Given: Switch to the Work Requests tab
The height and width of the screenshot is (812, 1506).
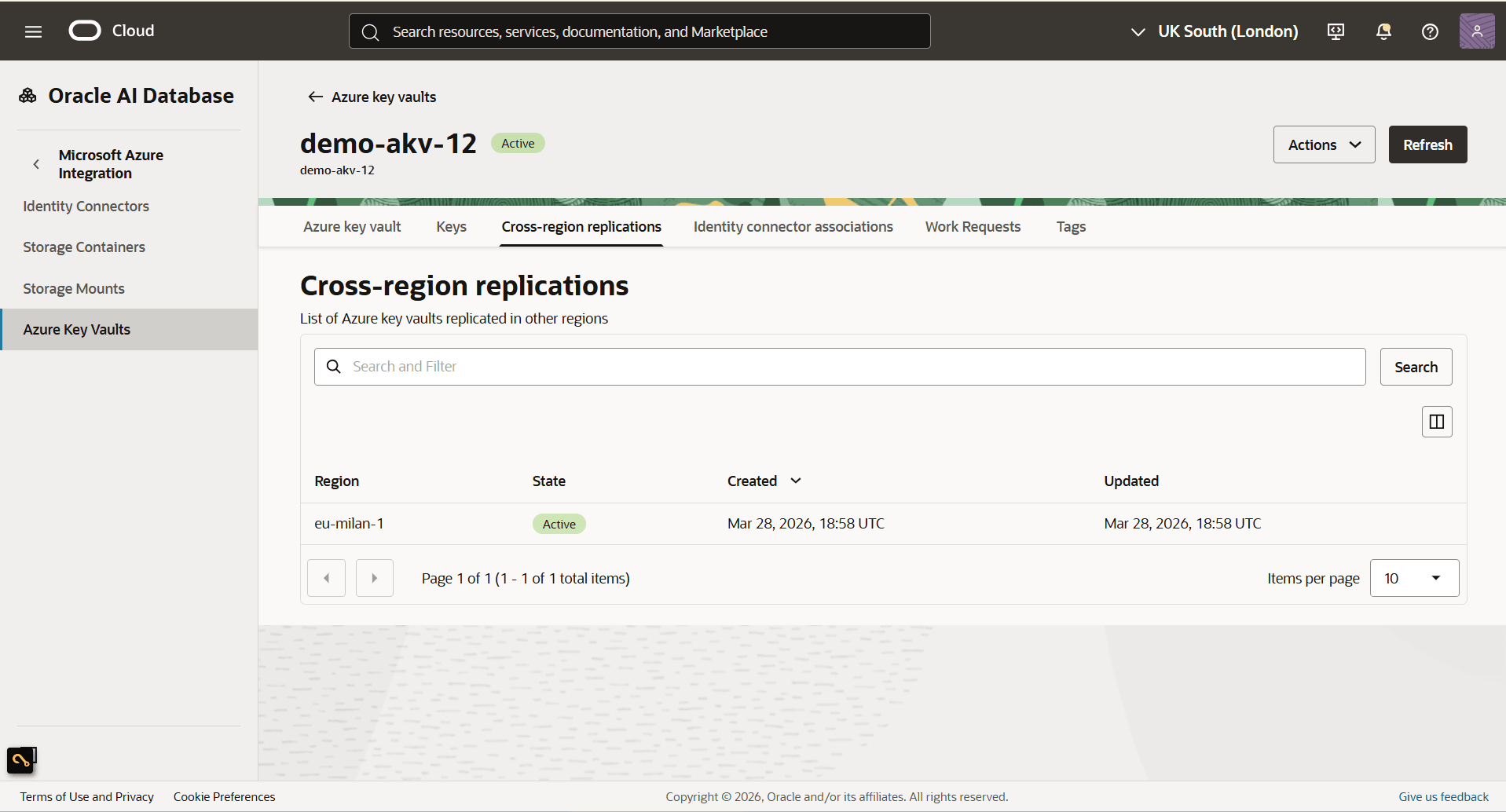Looking at the screenshot, I should click(973, 226).
